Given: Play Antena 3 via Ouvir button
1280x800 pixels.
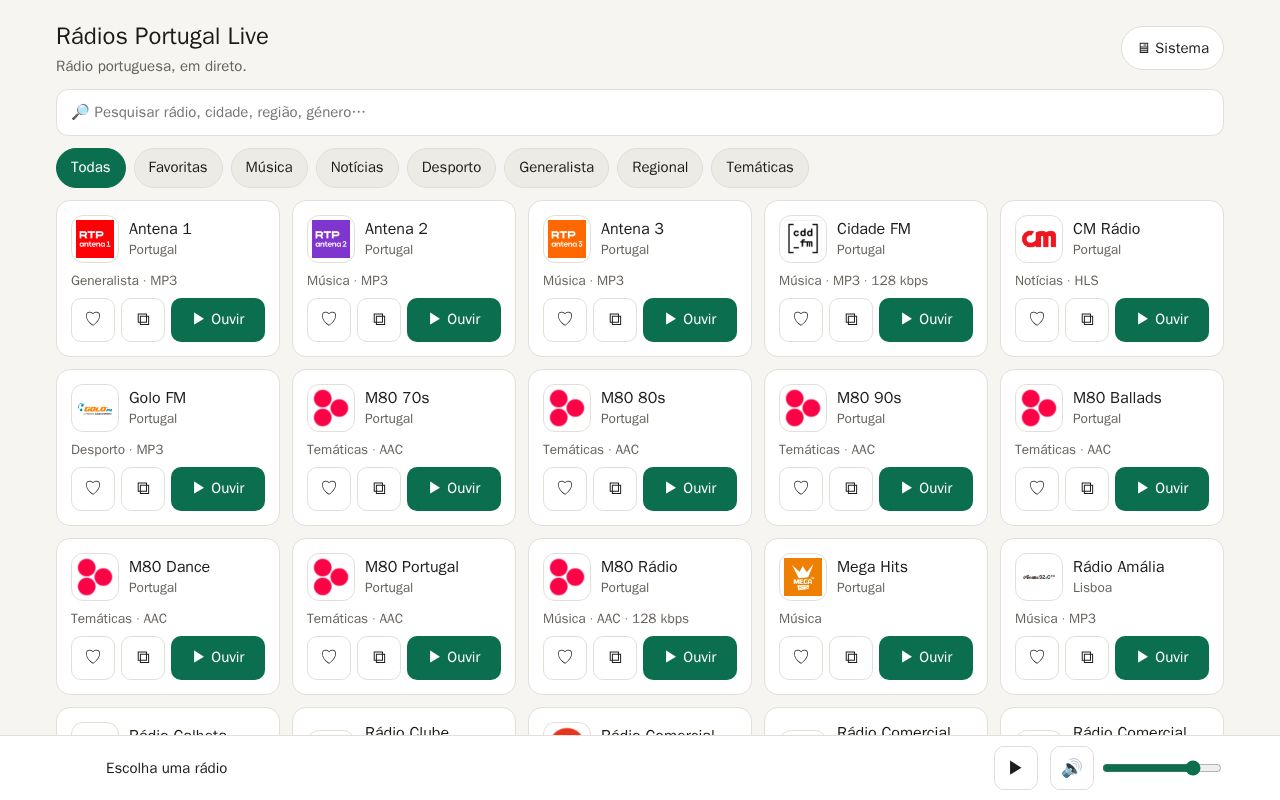Looking at the screenshot, I should (690, 320).
